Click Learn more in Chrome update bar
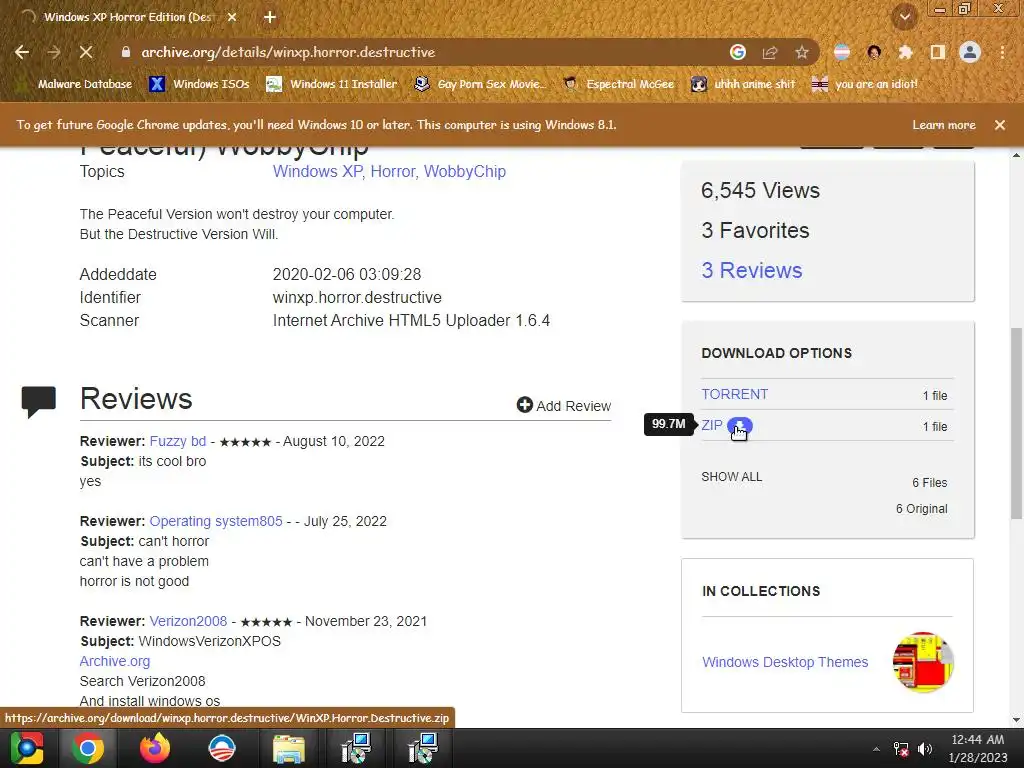 pos(944,125)
